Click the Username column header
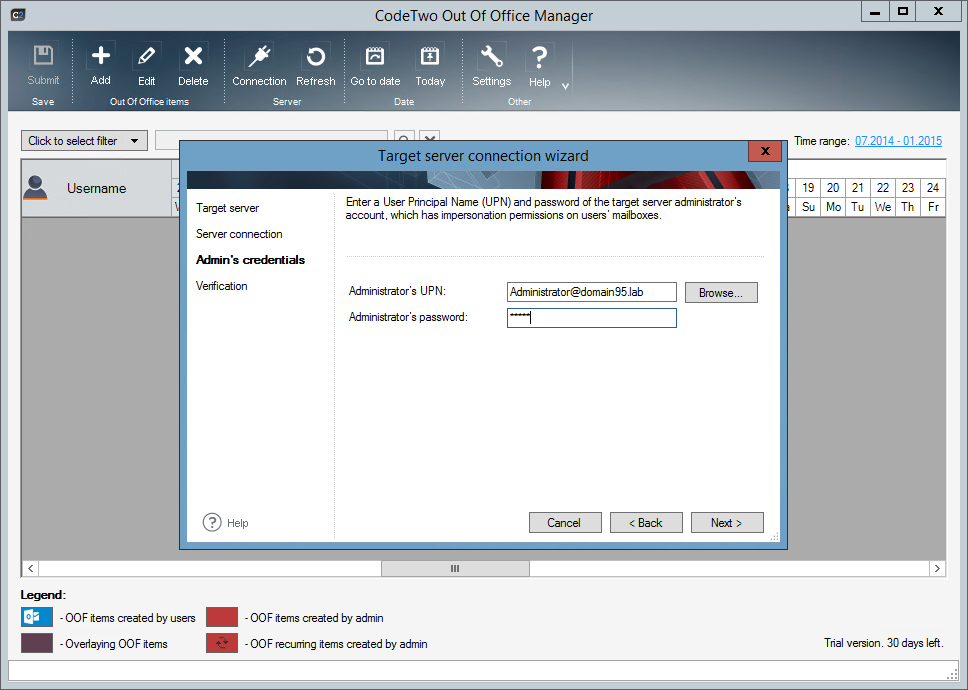 [x=96, y=188]
